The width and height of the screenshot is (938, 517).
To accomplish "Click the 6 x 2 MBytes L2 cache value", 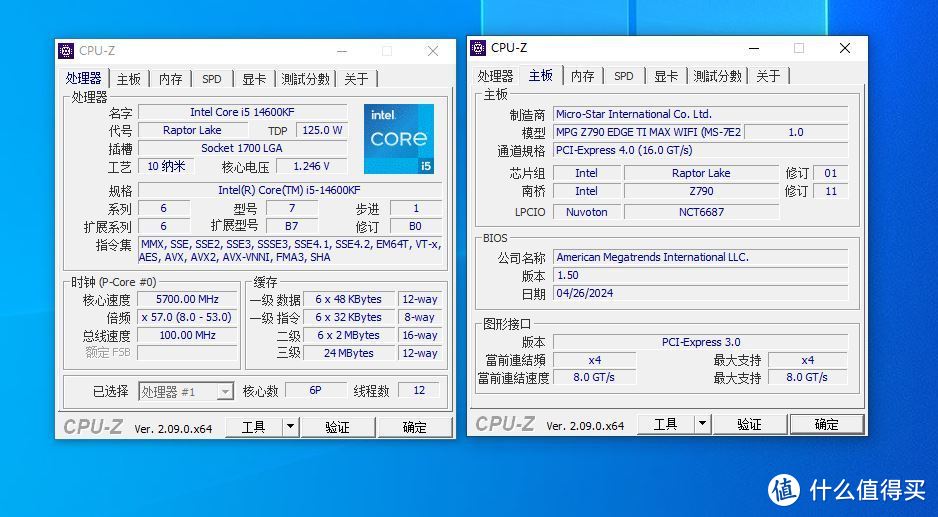I will 349,335.
